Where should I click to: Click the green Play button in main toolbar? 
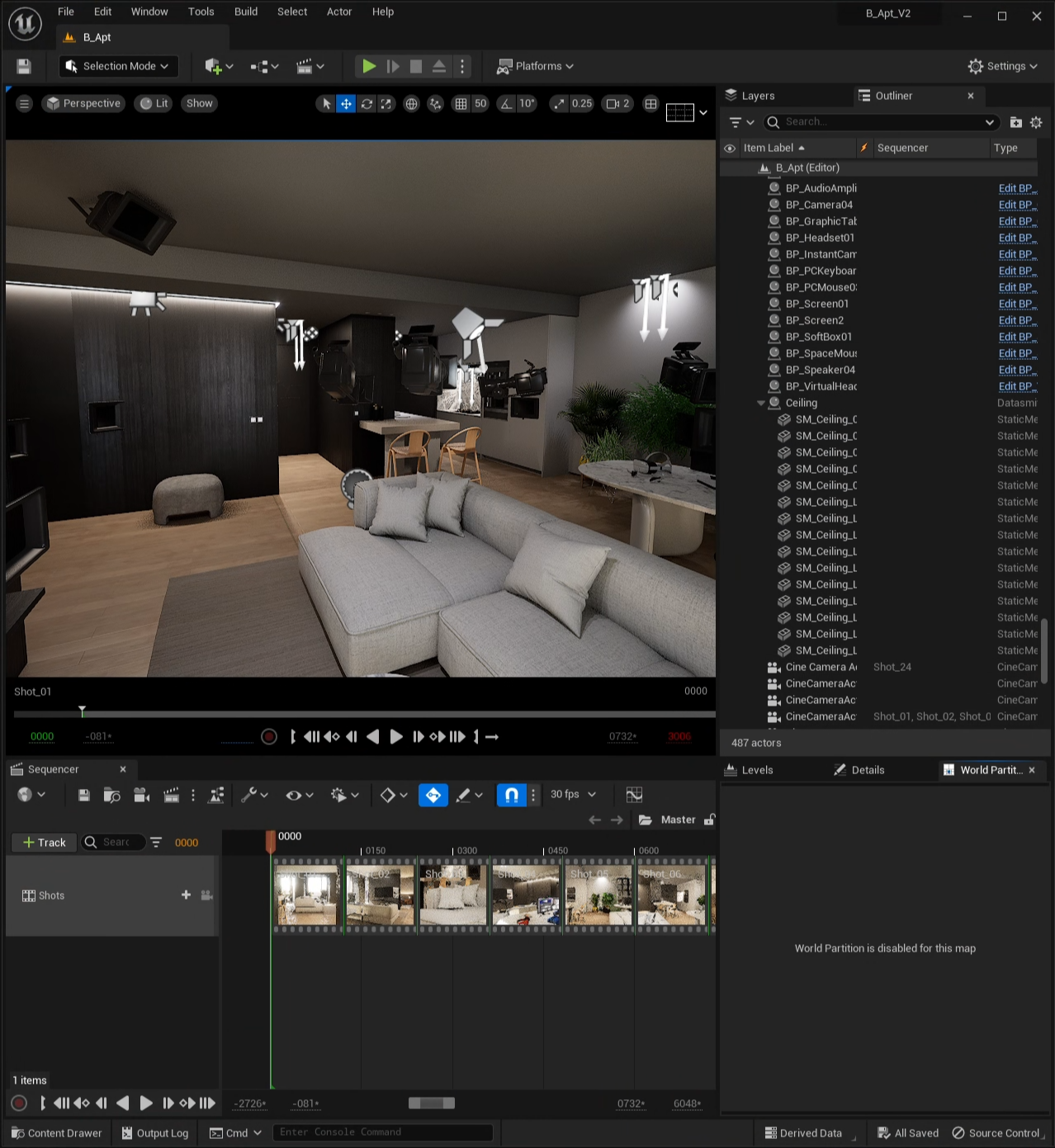pyautogui.click(x=369, y=66)
